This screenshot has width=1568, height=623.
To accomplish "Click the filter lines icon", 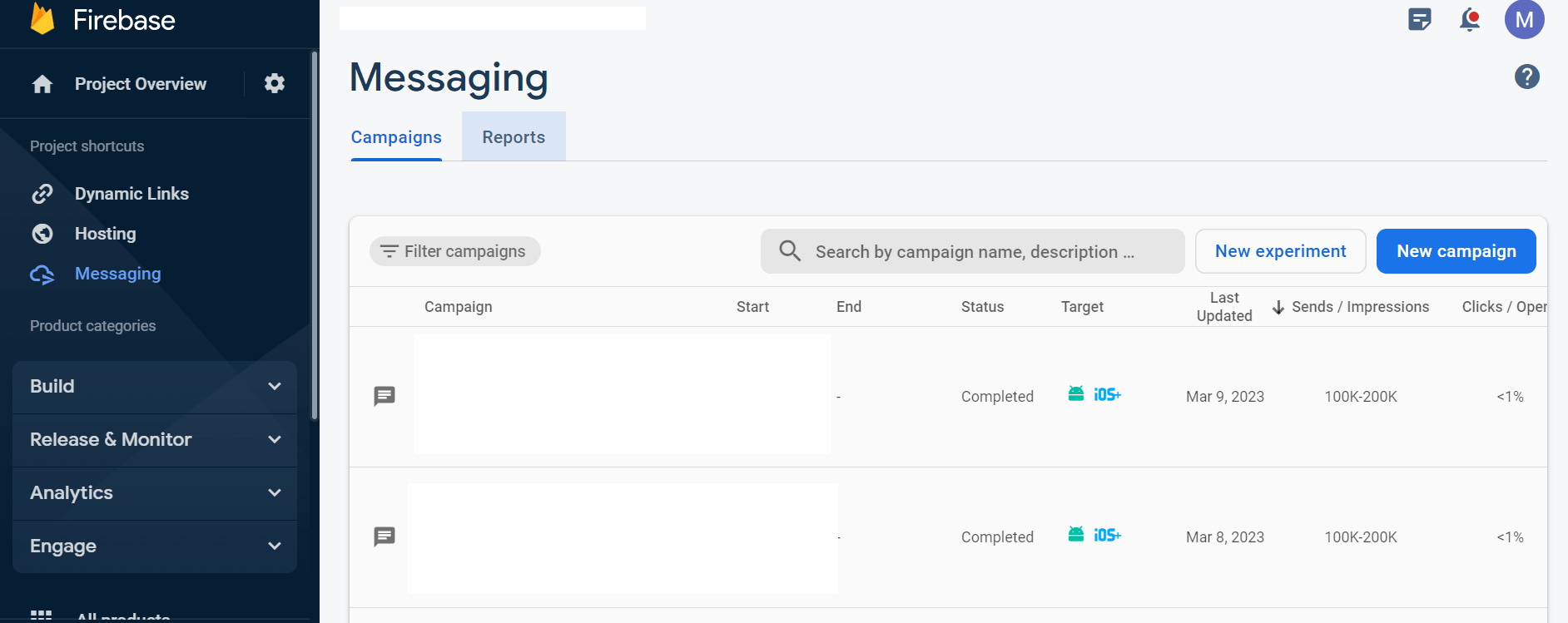I will coord(389,251).
